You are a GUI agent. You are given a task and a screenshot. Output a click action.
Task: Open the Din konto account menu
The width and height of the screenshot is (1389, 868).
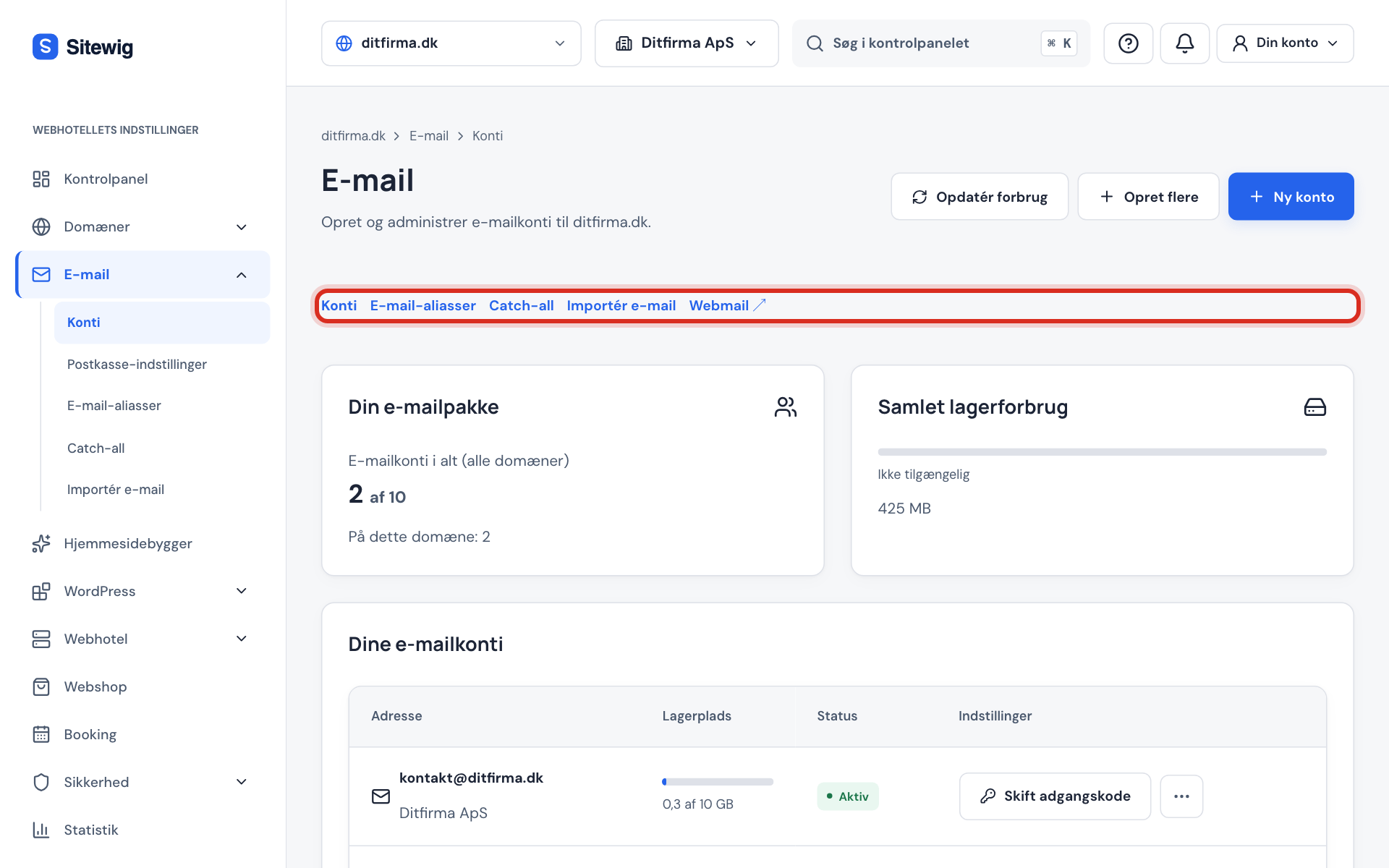point(1285,43)
